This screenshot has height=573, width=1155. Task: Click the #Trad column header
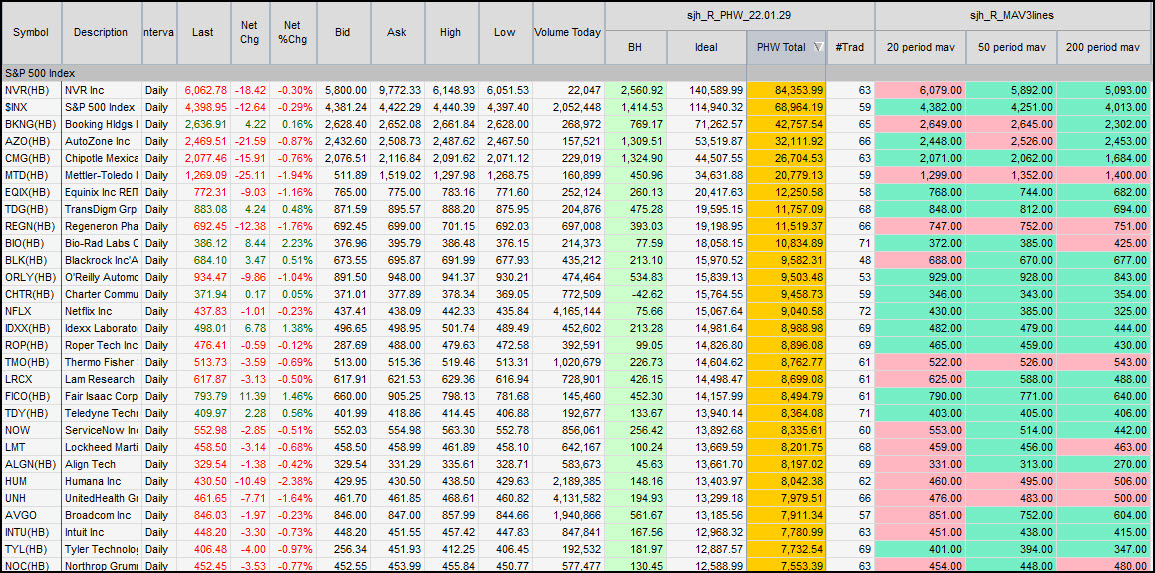point(850,47)
